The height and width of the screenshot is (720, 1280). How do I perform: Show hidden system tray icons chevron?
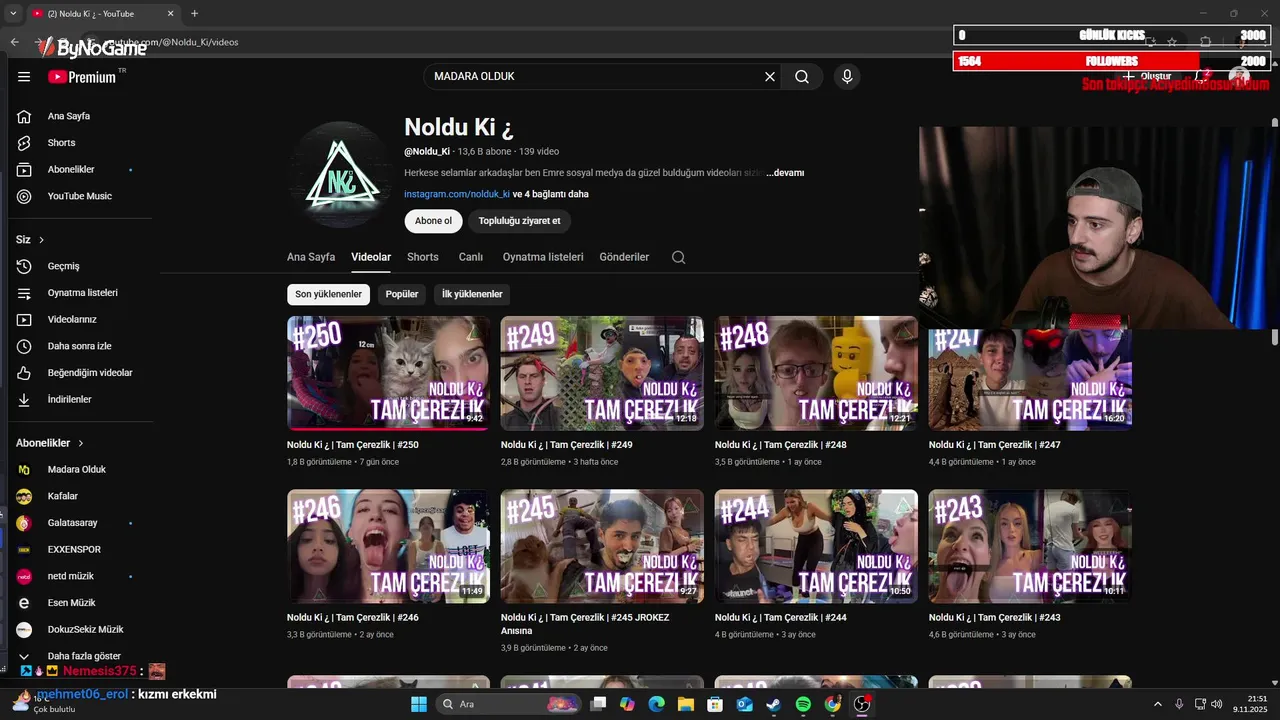point(1158,704)
